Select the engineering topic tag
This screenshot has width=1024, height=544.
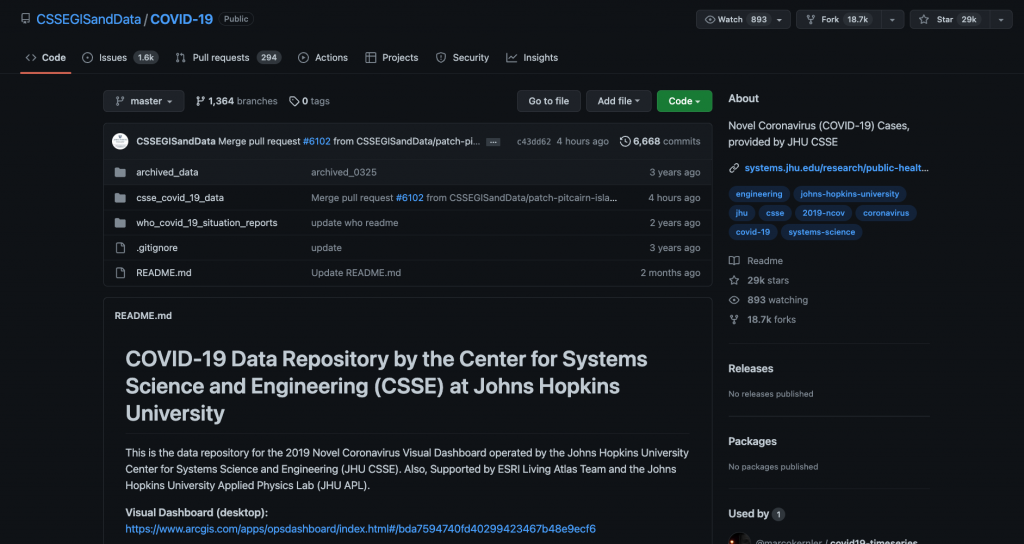click(x=759, y=194)
